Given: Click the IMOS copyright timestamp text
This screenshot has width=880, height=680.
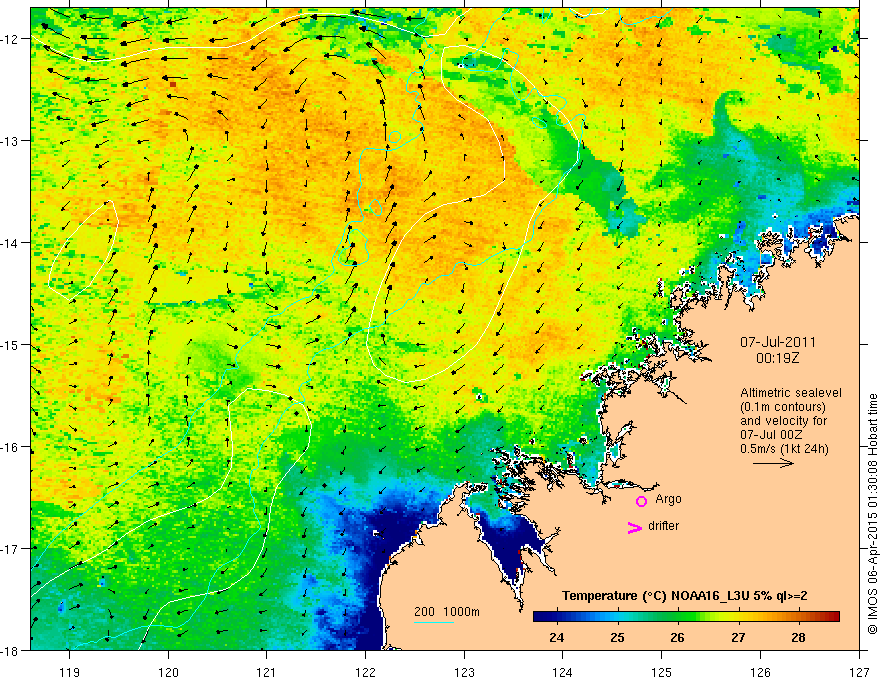Looking at the screenshot, I should (x=872, y=513).
